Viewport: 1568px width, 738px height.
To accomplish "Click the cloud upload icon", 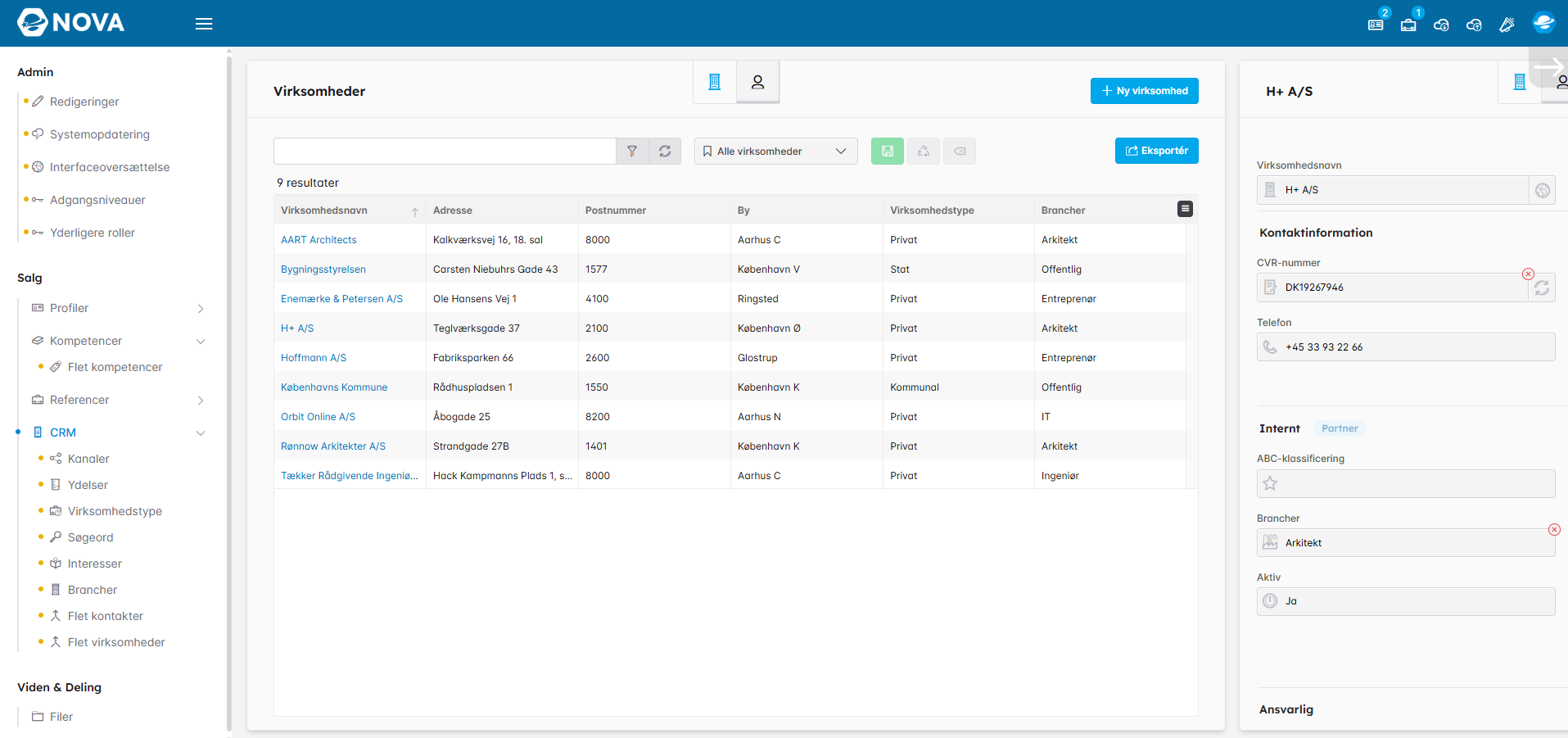I will 1474,25.
